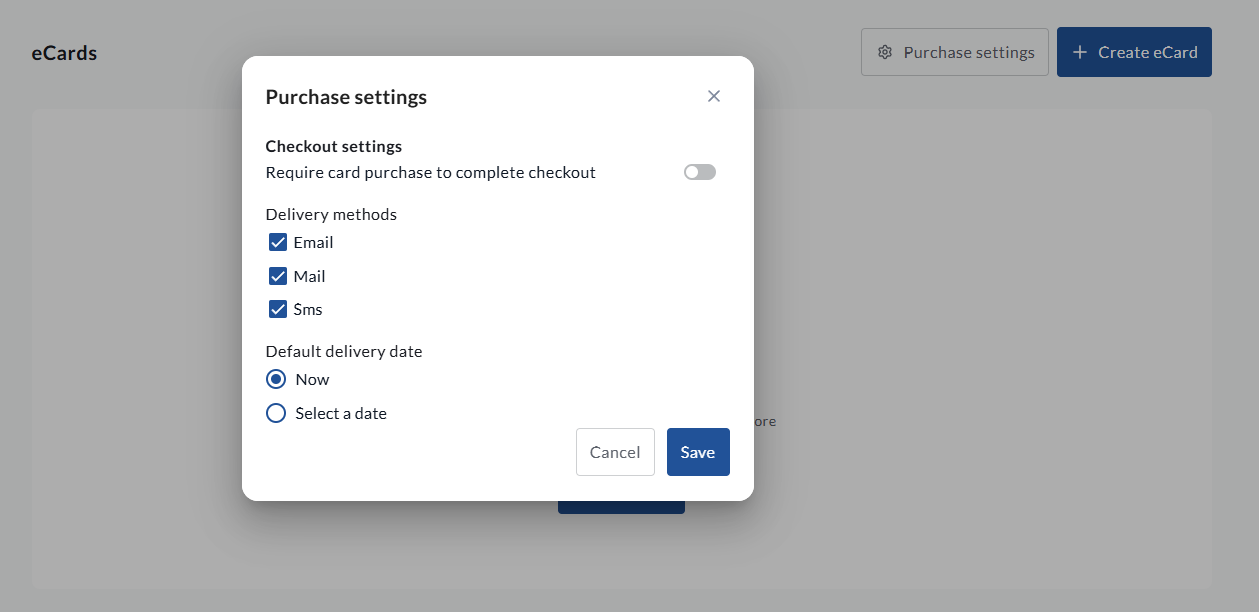Image resolution: width=1259 pixels, height=612 pixels.
Task: Uncheck the Email delivery method checkbox
Action: point(278,242)
